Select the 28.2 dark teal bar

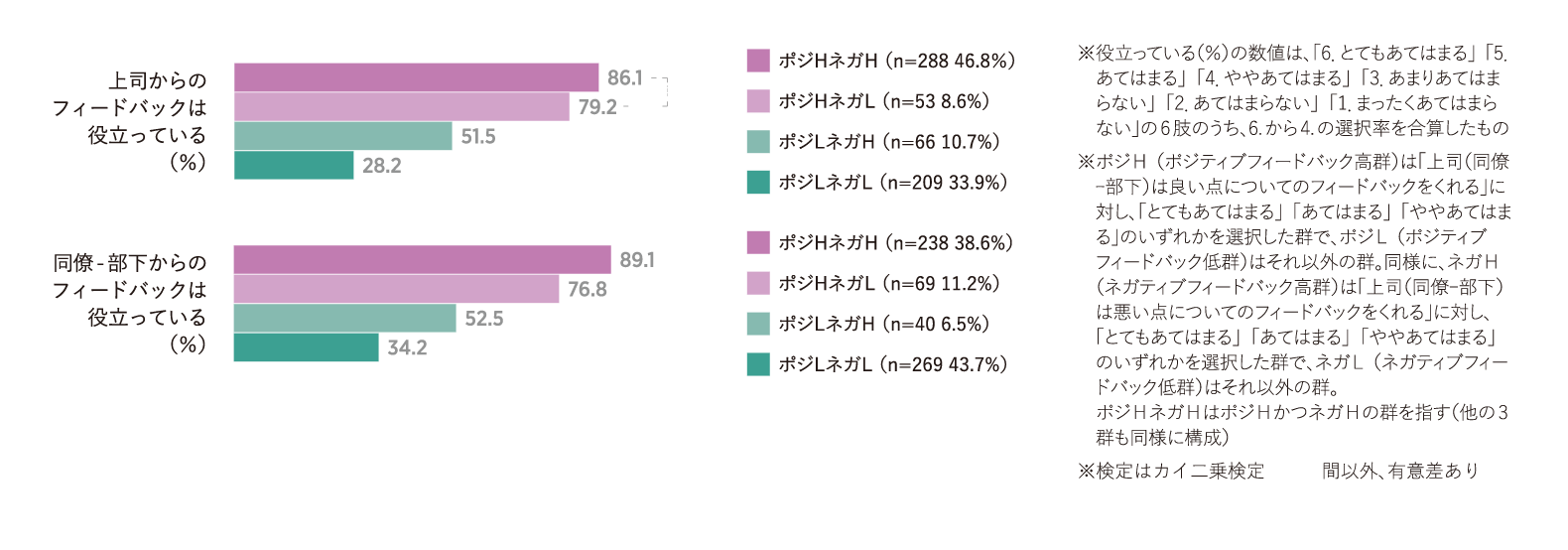[x=294, y=165]
